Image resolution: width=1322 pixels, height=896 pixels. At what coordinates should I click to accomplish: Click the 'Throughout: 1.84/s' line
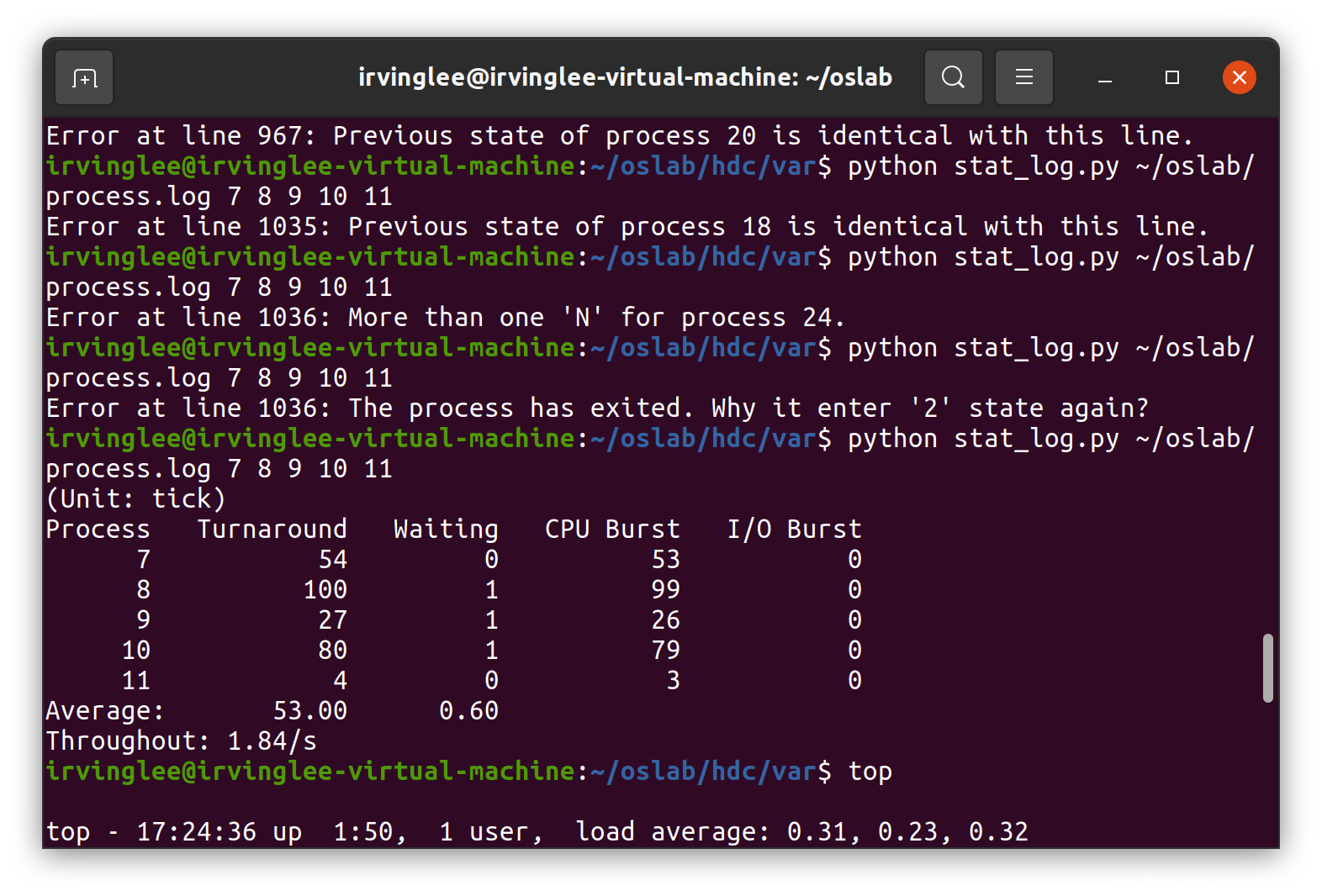coord(181,741)
